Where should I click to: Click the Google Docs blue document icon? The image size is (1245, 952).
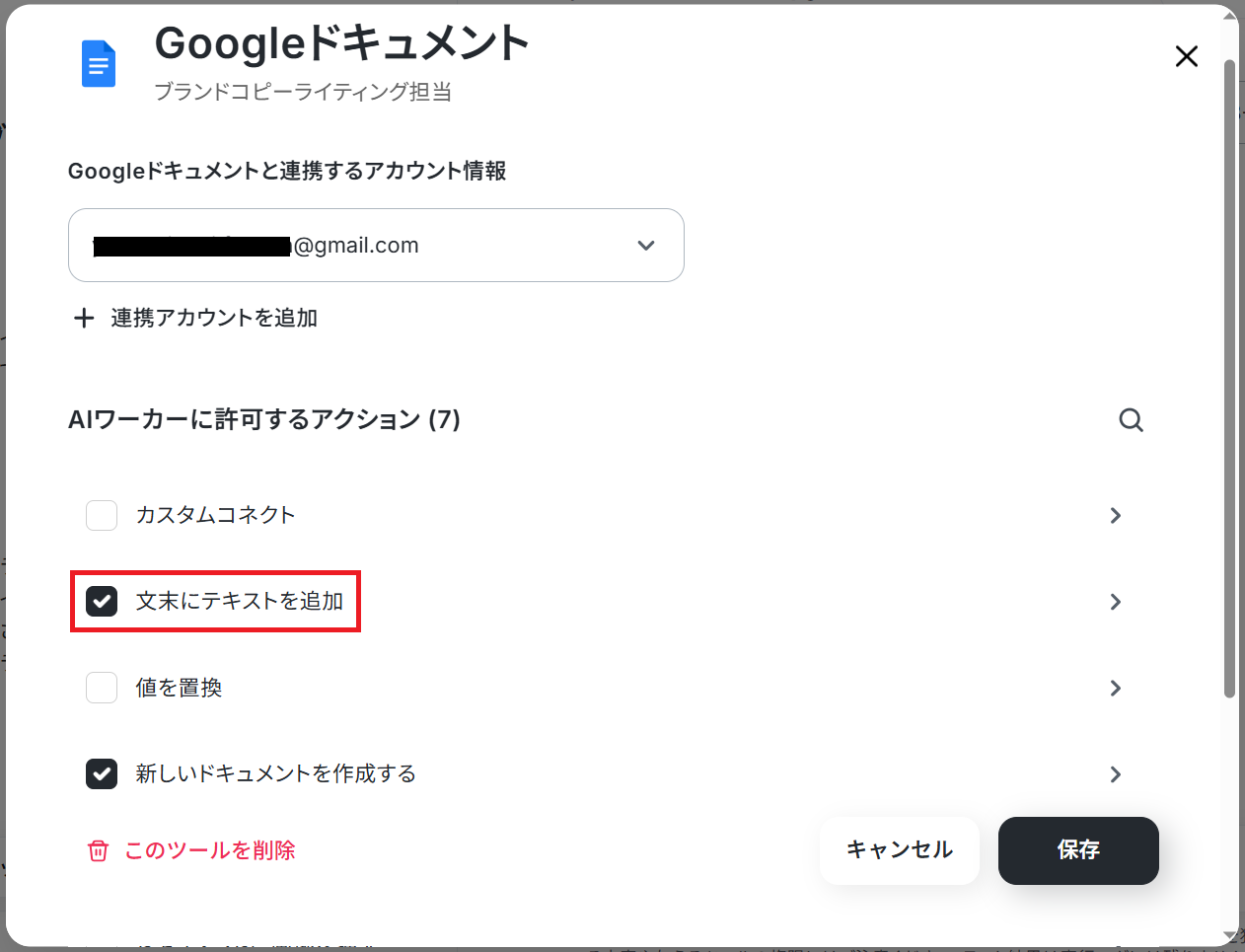[x=99, y=64]
